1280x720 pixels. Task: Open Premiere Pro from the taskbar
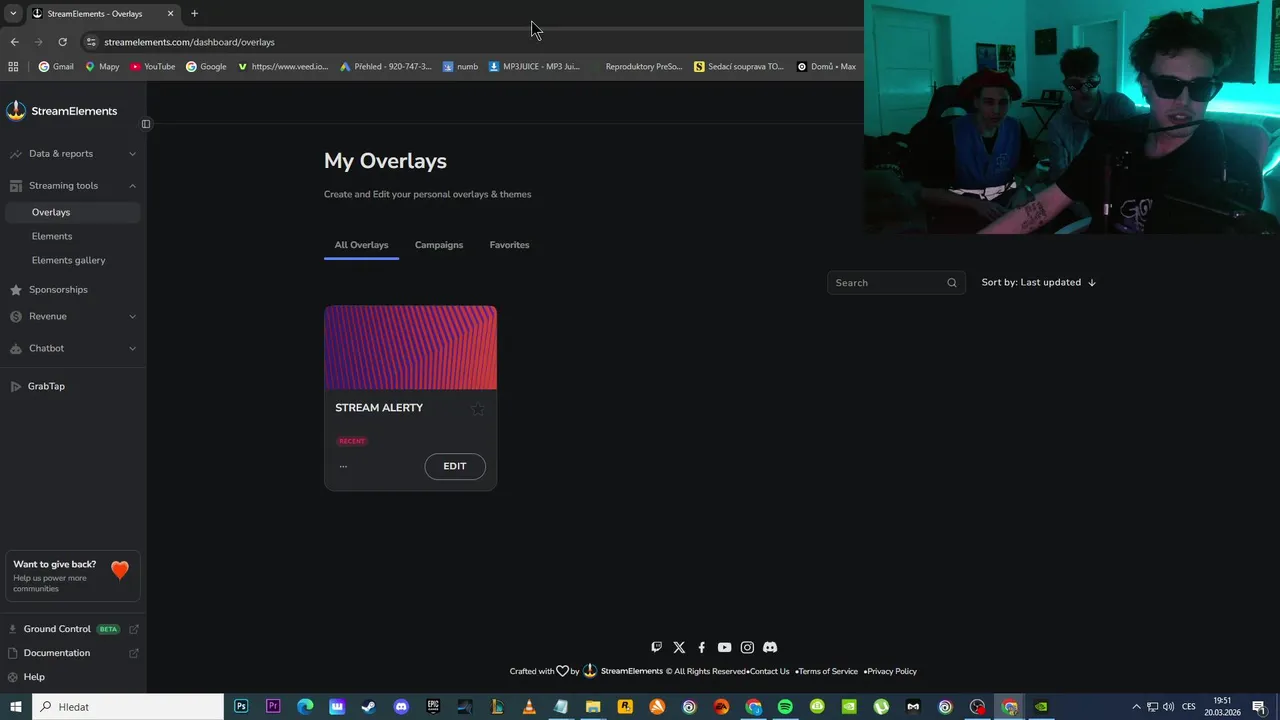point(273,707)
